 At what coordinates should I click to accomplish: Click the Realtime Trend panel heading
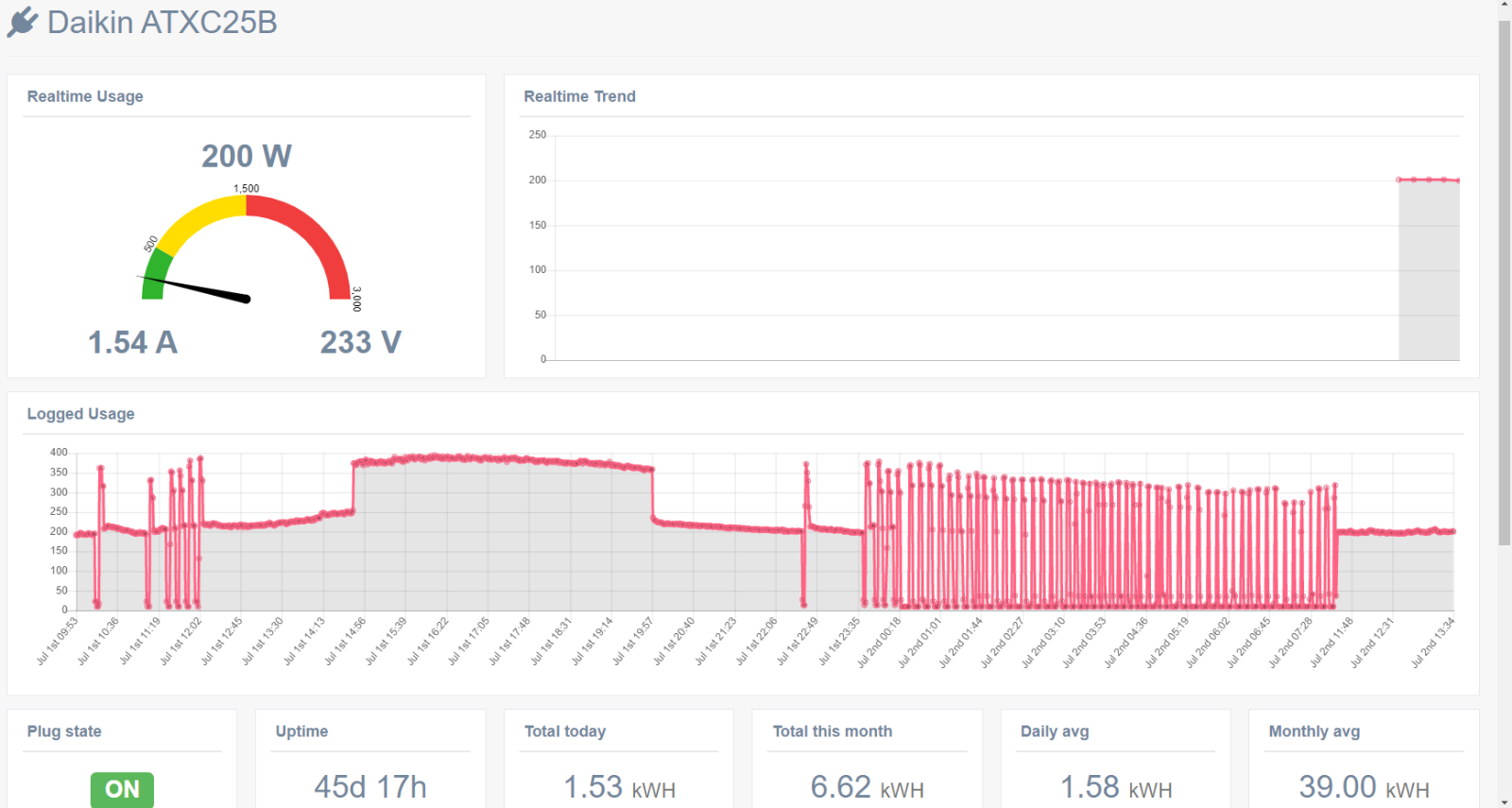click(x=579, y=96)
